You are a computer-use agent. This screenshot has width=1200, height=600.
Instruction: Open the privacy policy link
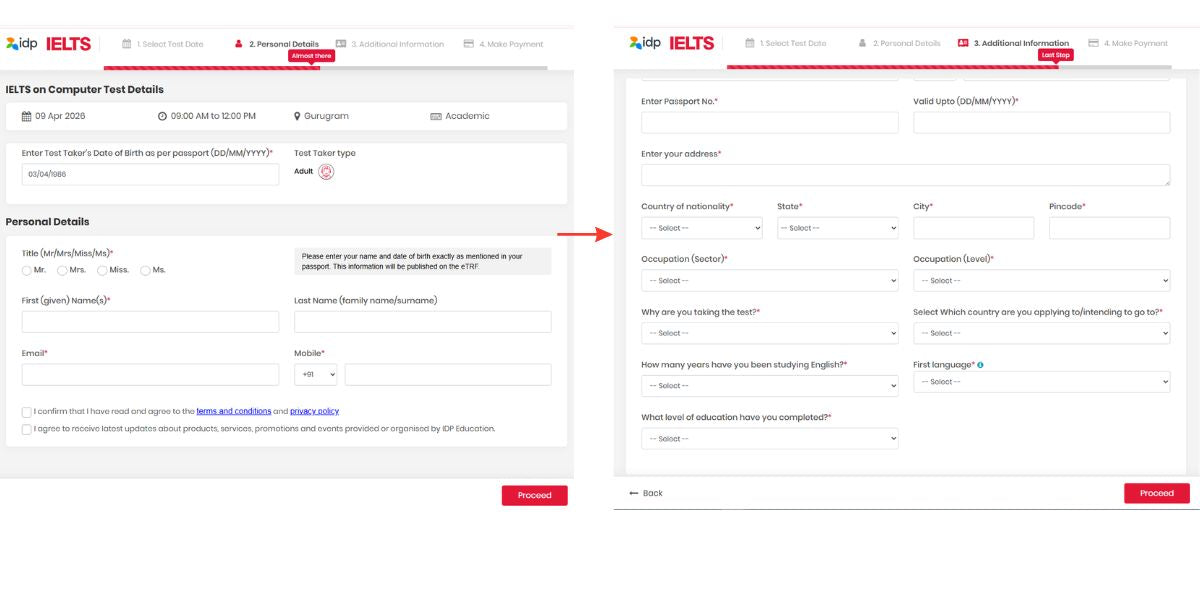click(314, 411)
